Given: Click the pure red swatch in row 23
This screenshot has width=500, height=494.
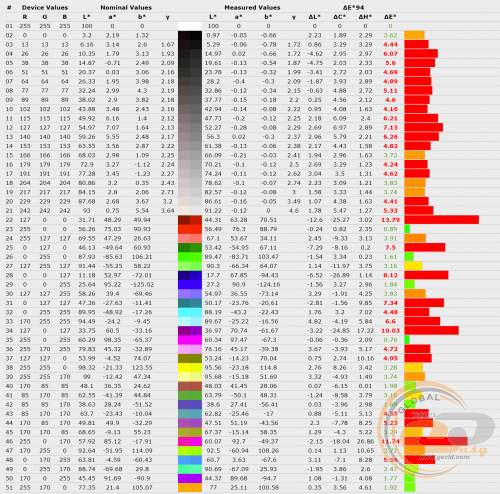Looking at the screenshot, I should point(190,229).
